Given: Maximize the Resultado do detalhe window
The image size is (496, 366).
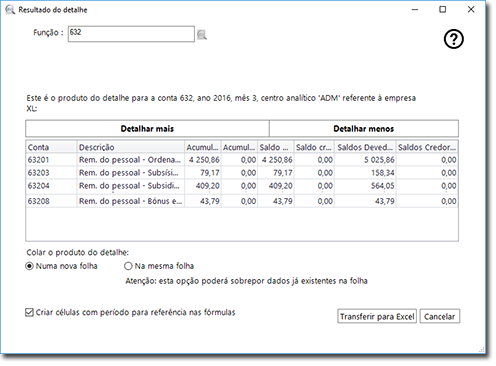Looking at the screenshot, I should click(x=443, y=10).
